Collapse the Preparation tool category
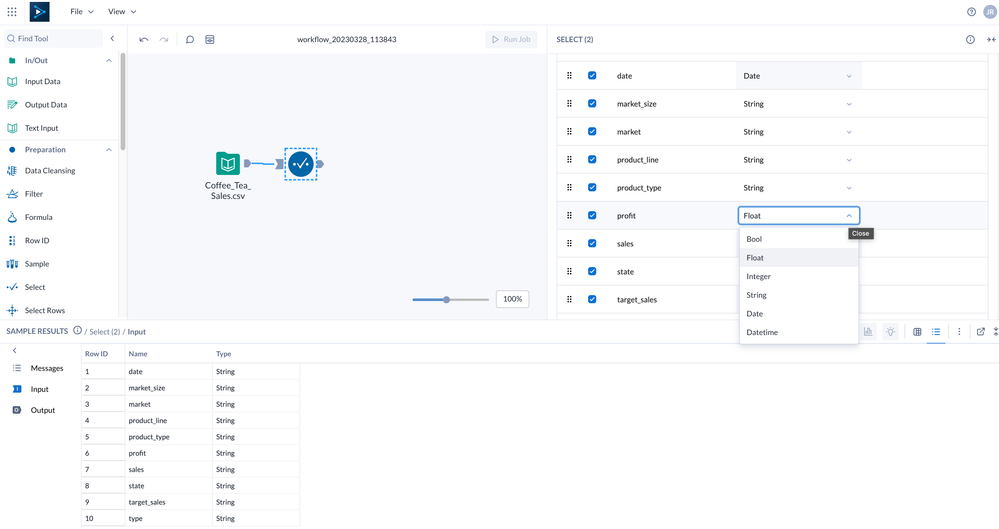The width and height of the screenshot is (999, 529). click(108, 150)
